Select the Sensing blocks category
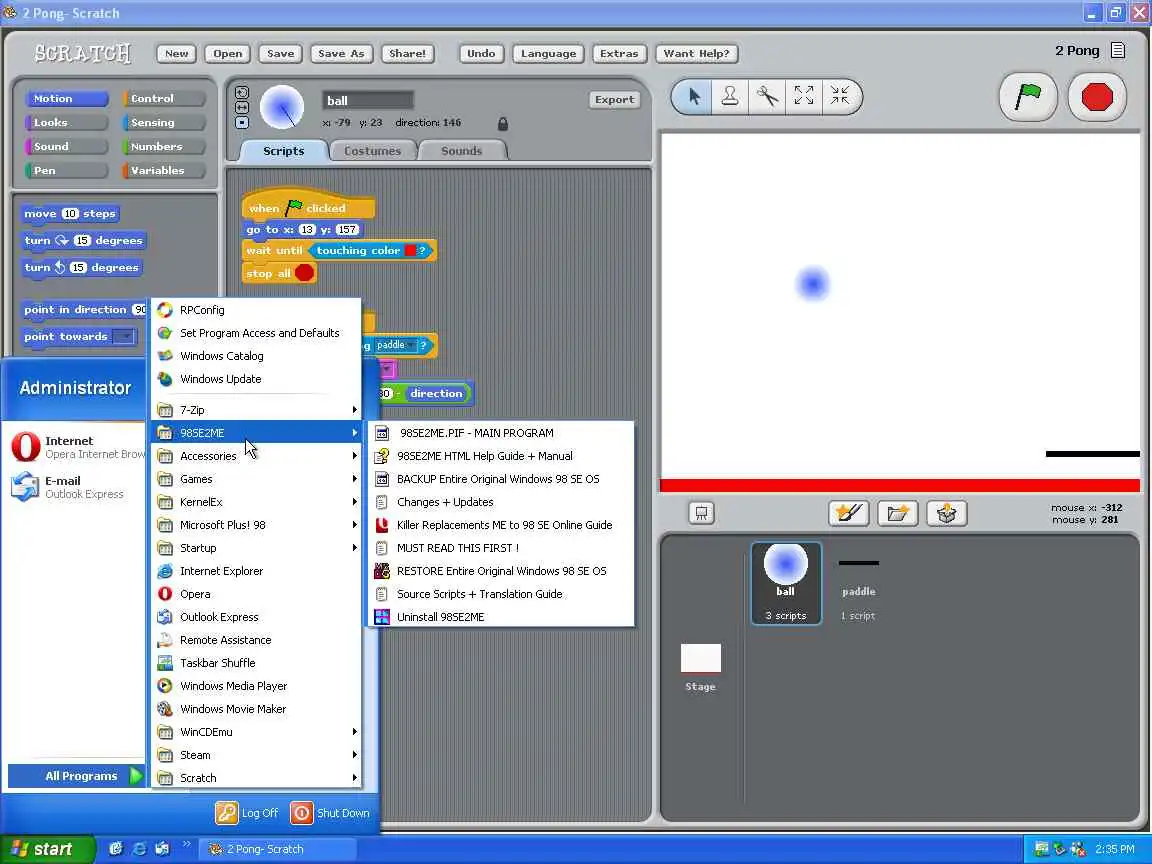The width and height of the screenshot is (1152, 864). 163,123
